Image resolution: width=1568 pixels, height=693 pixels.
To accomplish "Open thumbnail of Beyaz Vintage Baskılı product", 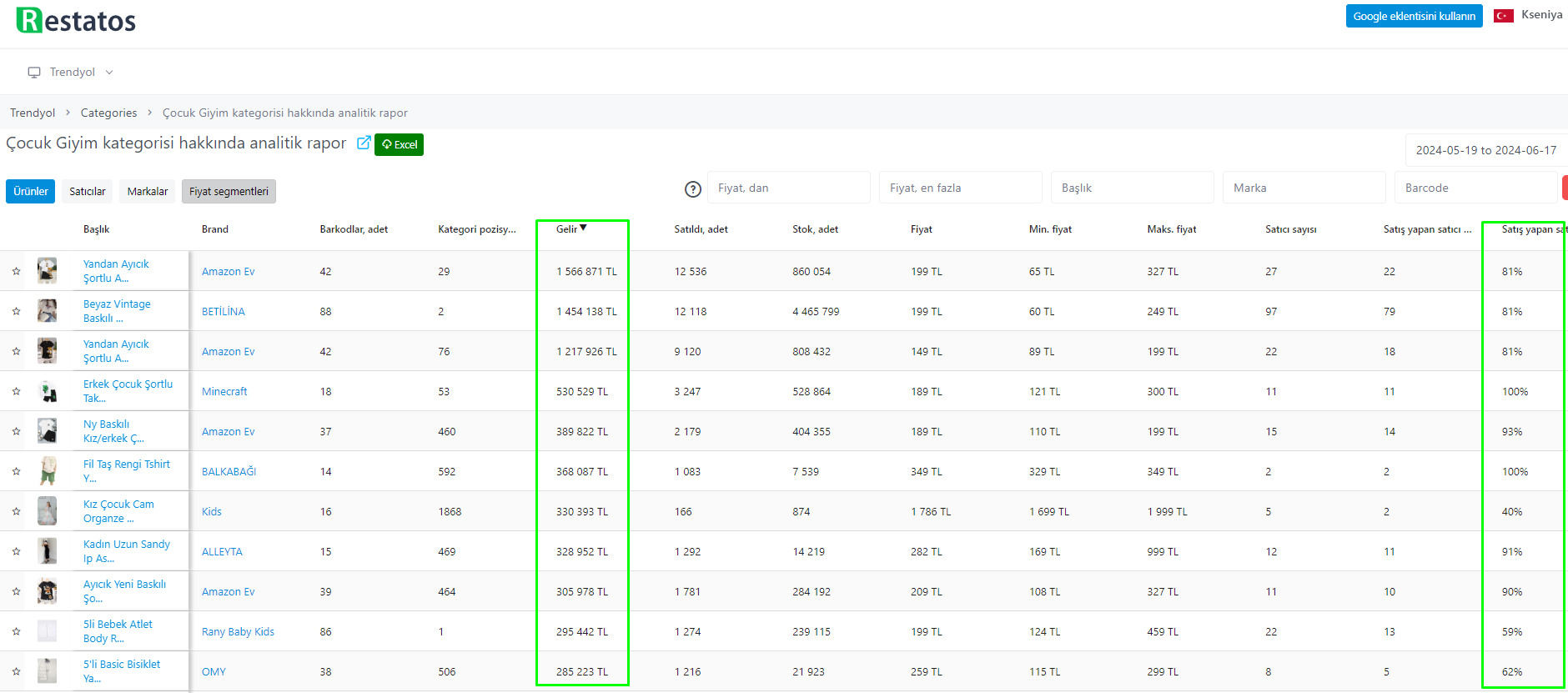I will (48, 311).
